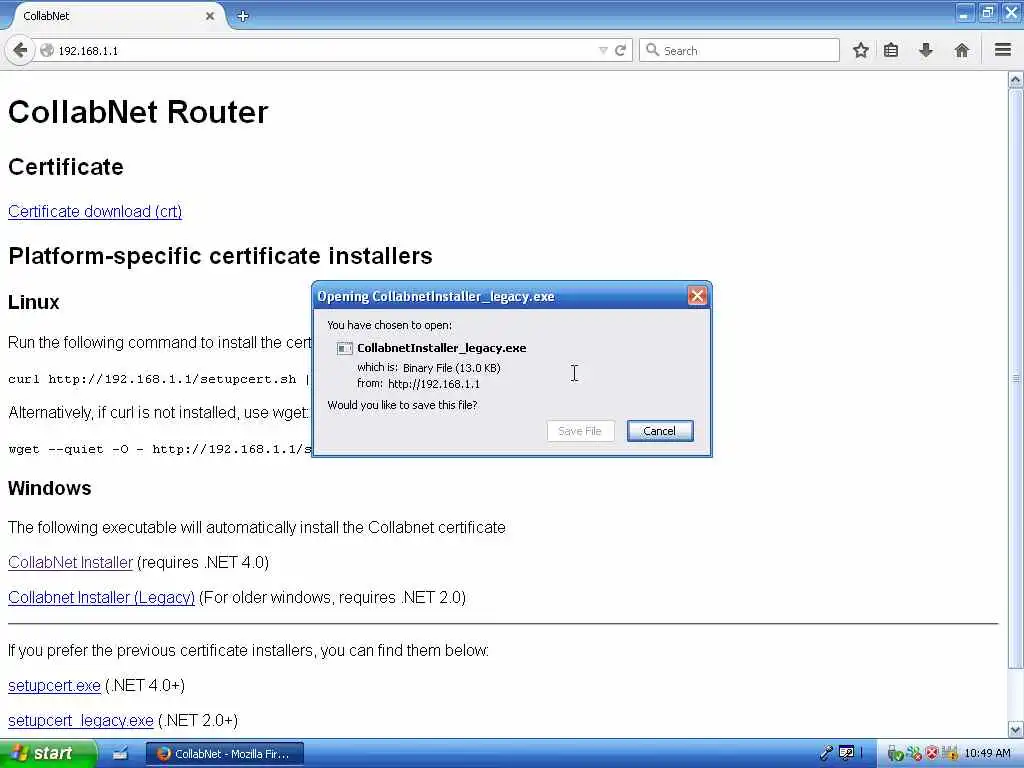
Task: Click the 10:49 AM taskbar clock
Action: point(987,754)
